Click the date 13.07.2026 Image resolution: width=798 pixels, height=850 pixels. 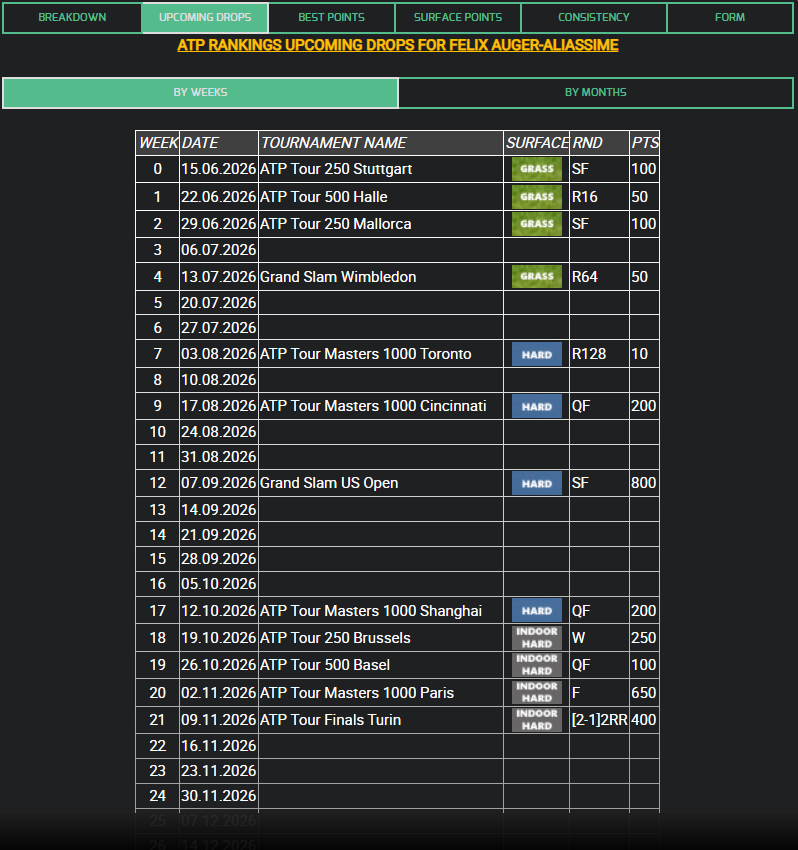(x=218, y=277)
